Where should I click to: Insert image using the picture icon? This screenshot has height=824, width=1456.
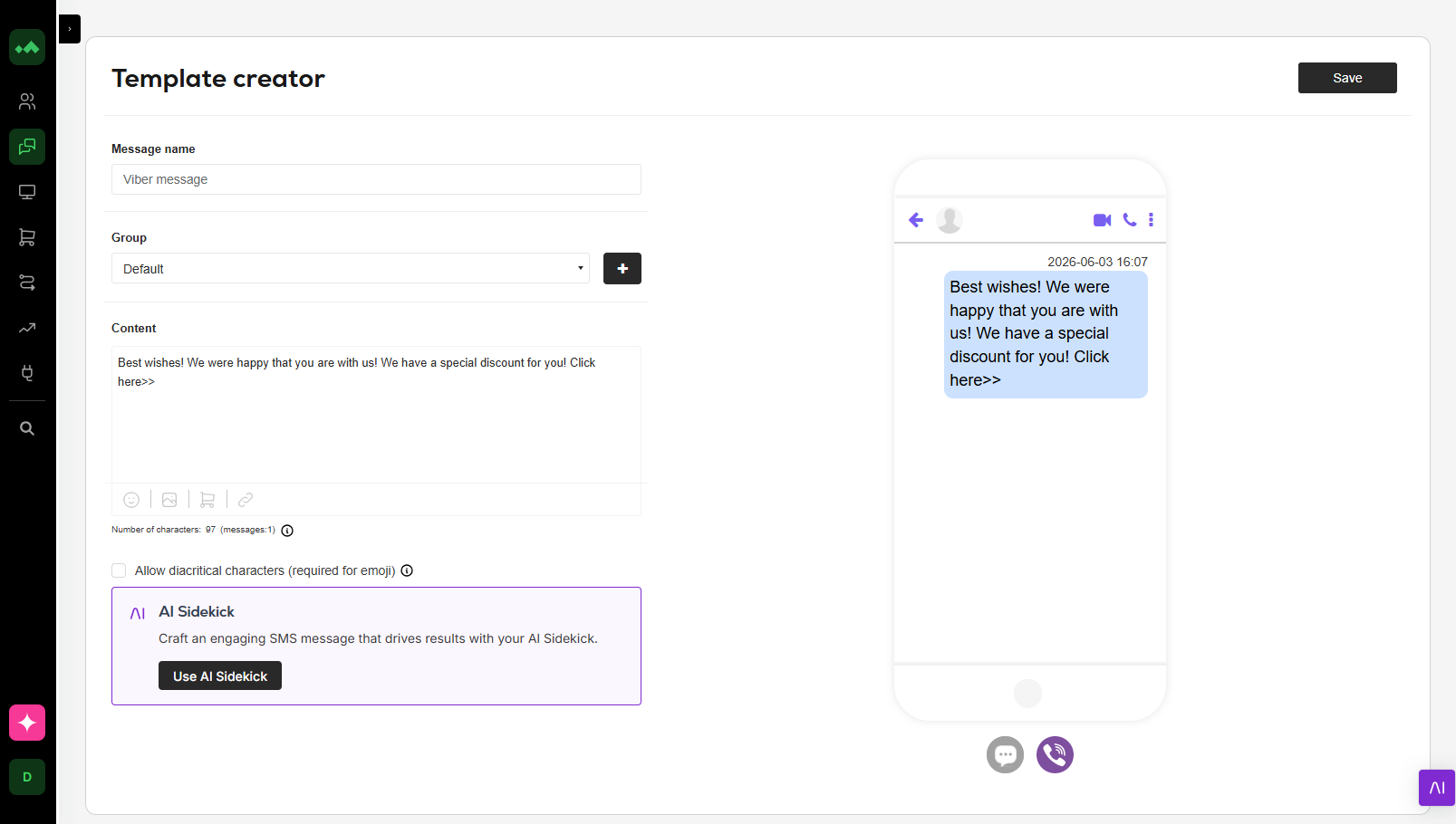(169, 500)
